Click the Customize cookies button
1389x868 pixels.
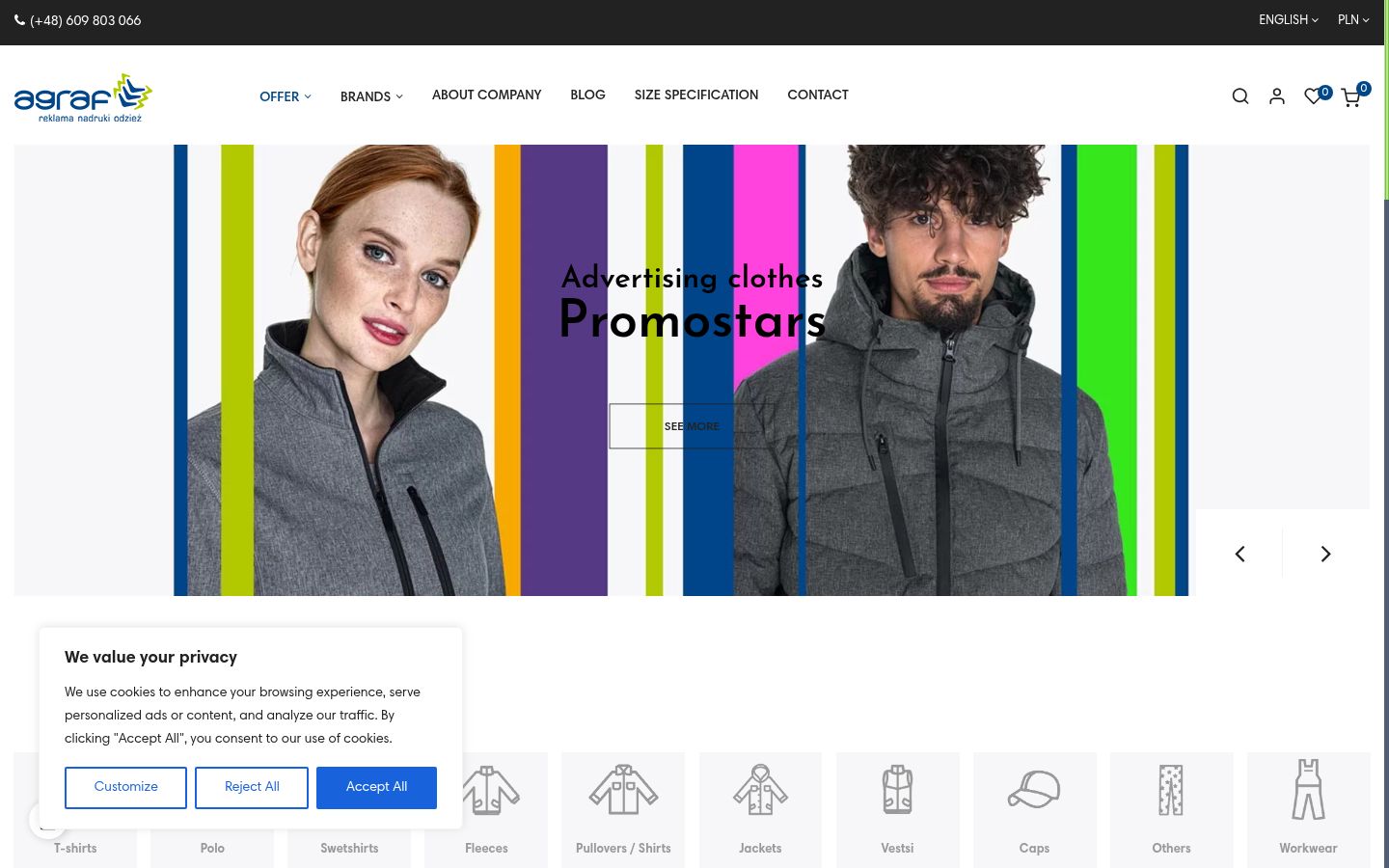(x=125, y=787)
